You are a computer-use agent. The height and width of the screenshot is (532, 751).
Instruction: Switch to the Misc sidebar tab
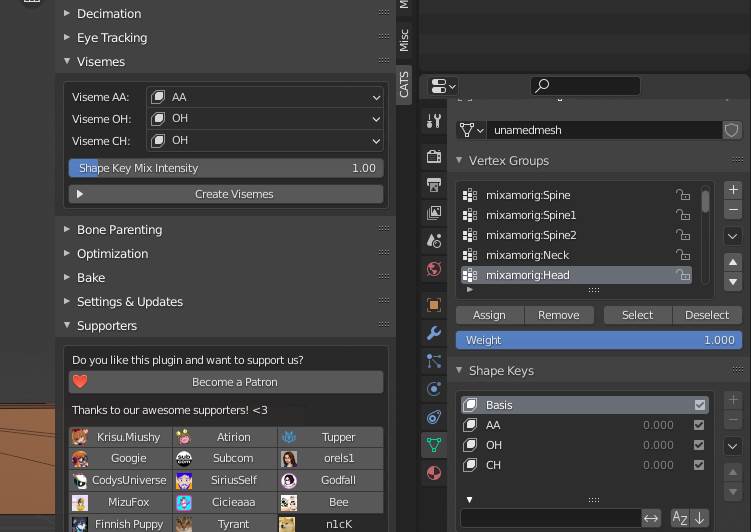click(x=404, y=40)
